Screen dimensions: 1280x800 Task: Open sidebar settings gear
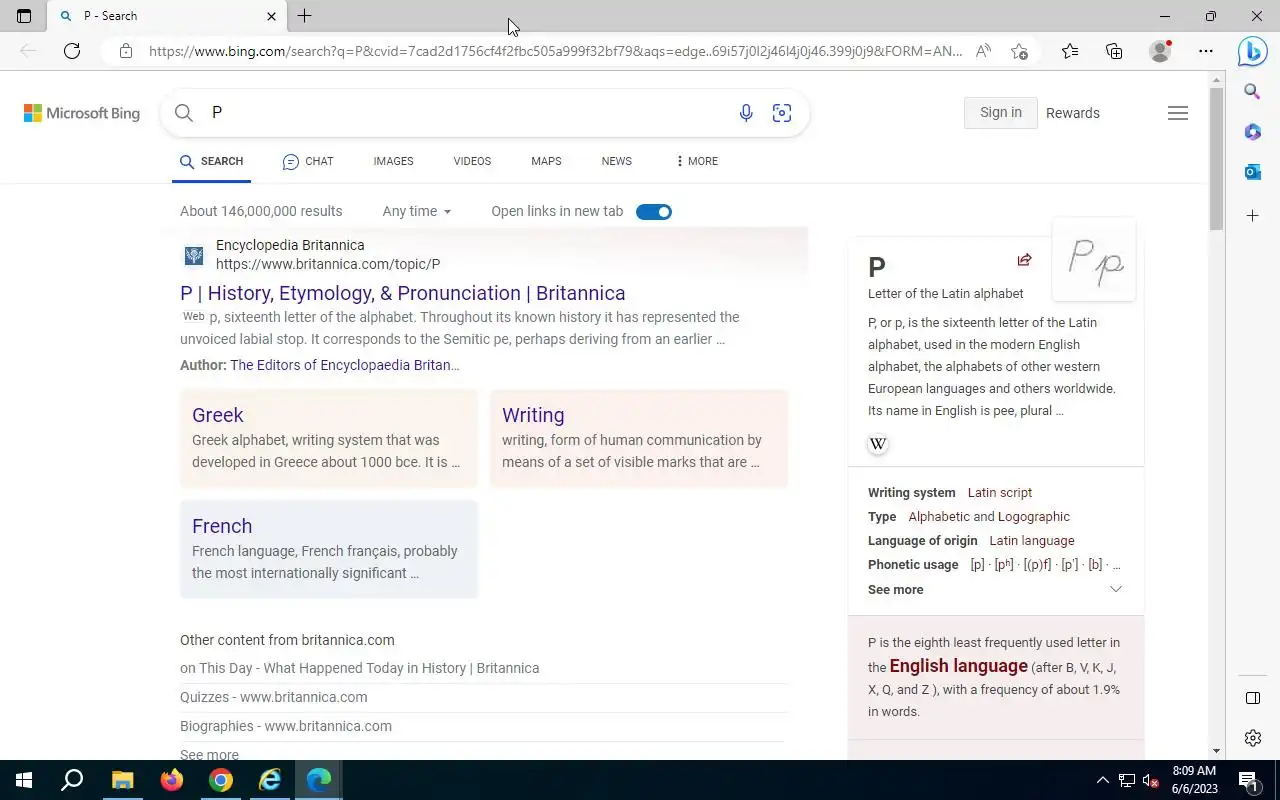(1252, 738)
